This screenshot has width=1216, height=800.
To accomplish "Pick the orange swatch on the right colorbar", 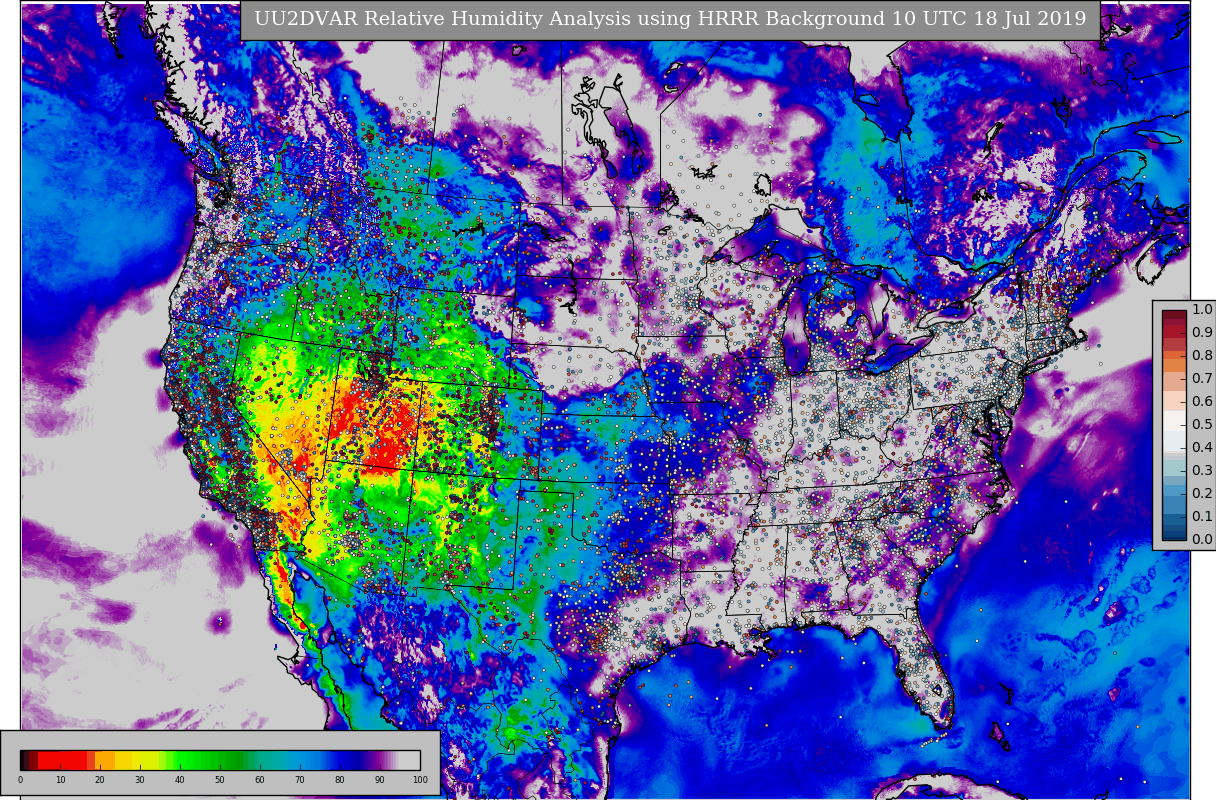I will coord(1174,365).
